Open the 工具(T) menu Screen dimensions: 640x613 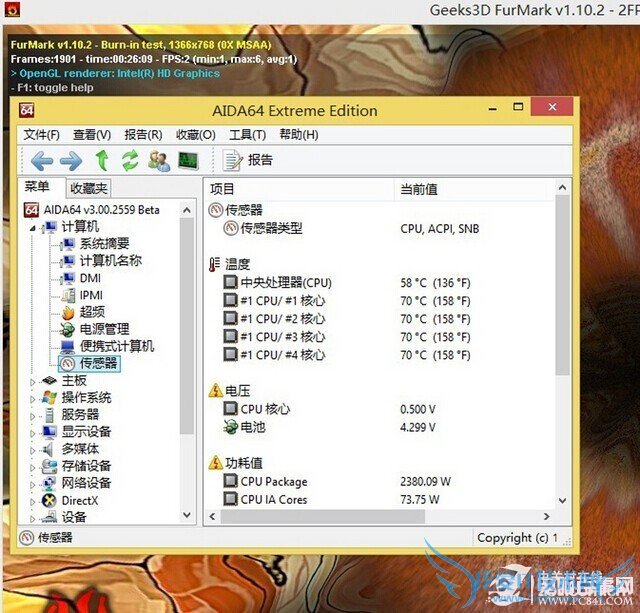tap(247, 135)
